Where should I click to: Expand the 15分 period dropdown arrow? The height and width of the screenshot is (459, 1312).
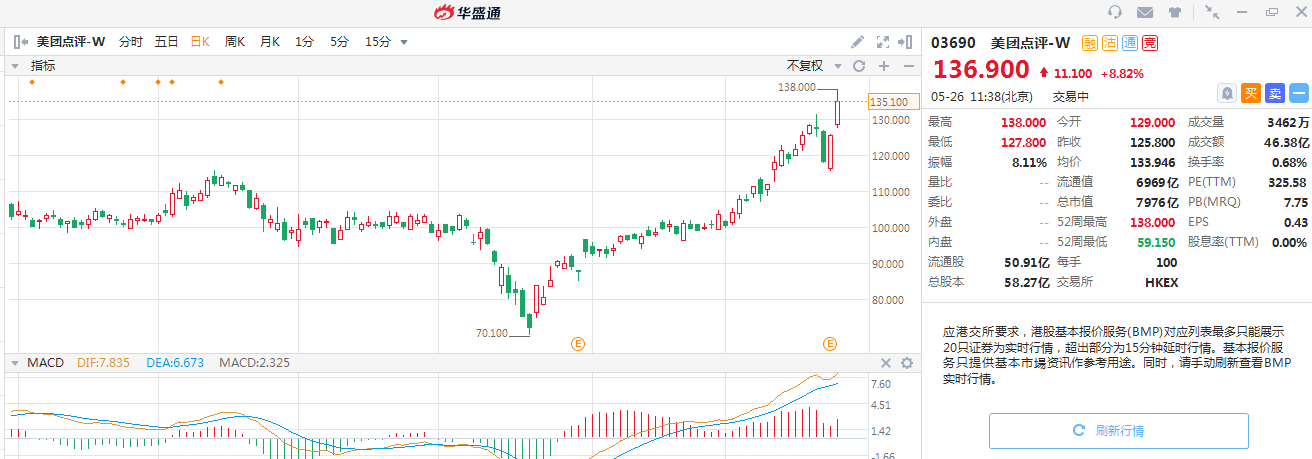pos(404,42)
